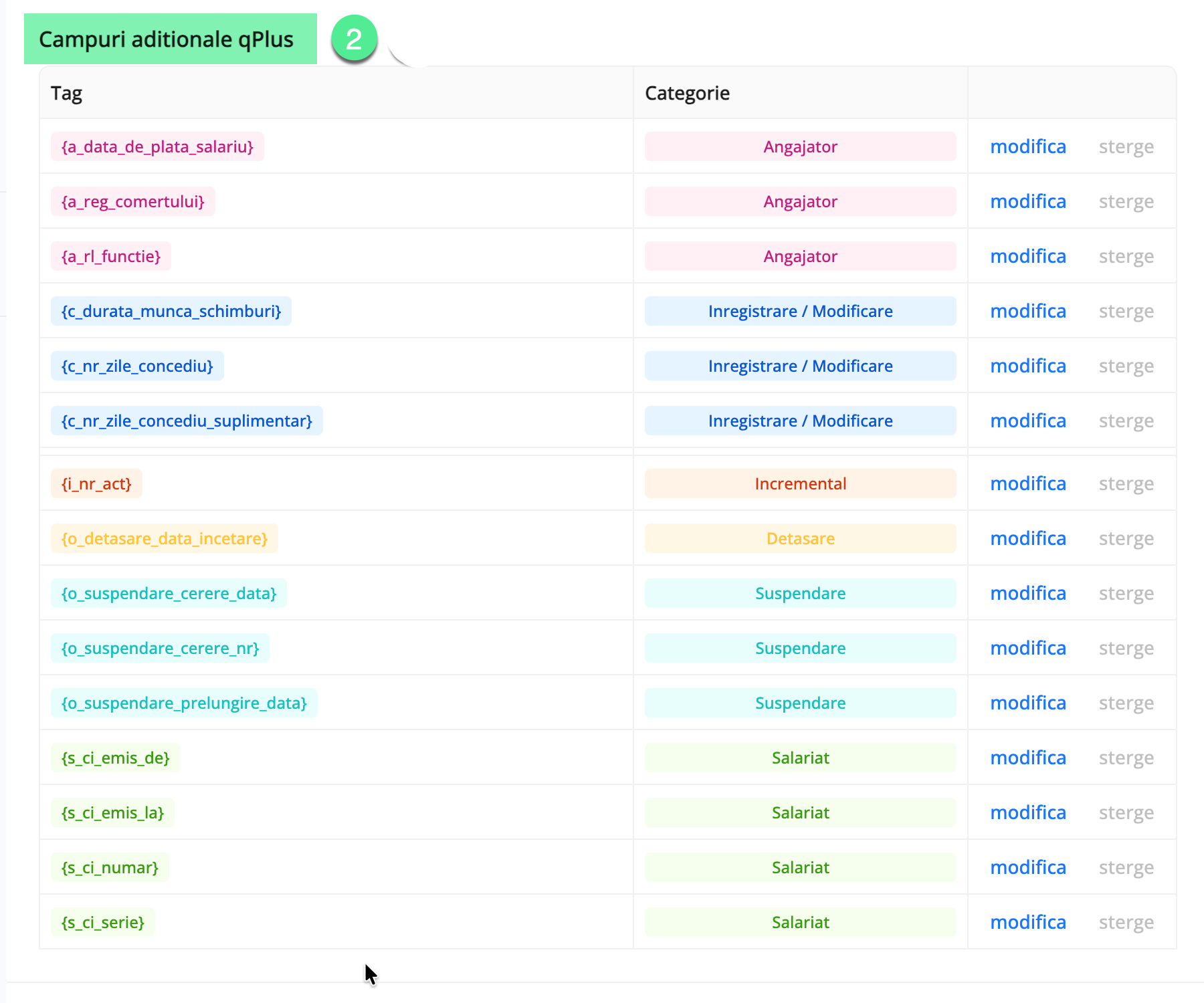The height and width of the screenshot is (1003, 1204).
Task: Edit the o_suspendare_cerere_nr field
Action: [x=1027, y=648]
